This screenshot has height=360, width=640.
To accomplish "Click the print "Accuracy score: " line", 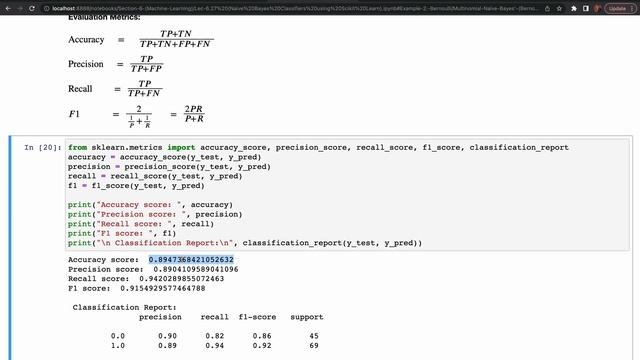I will (150, 205).
